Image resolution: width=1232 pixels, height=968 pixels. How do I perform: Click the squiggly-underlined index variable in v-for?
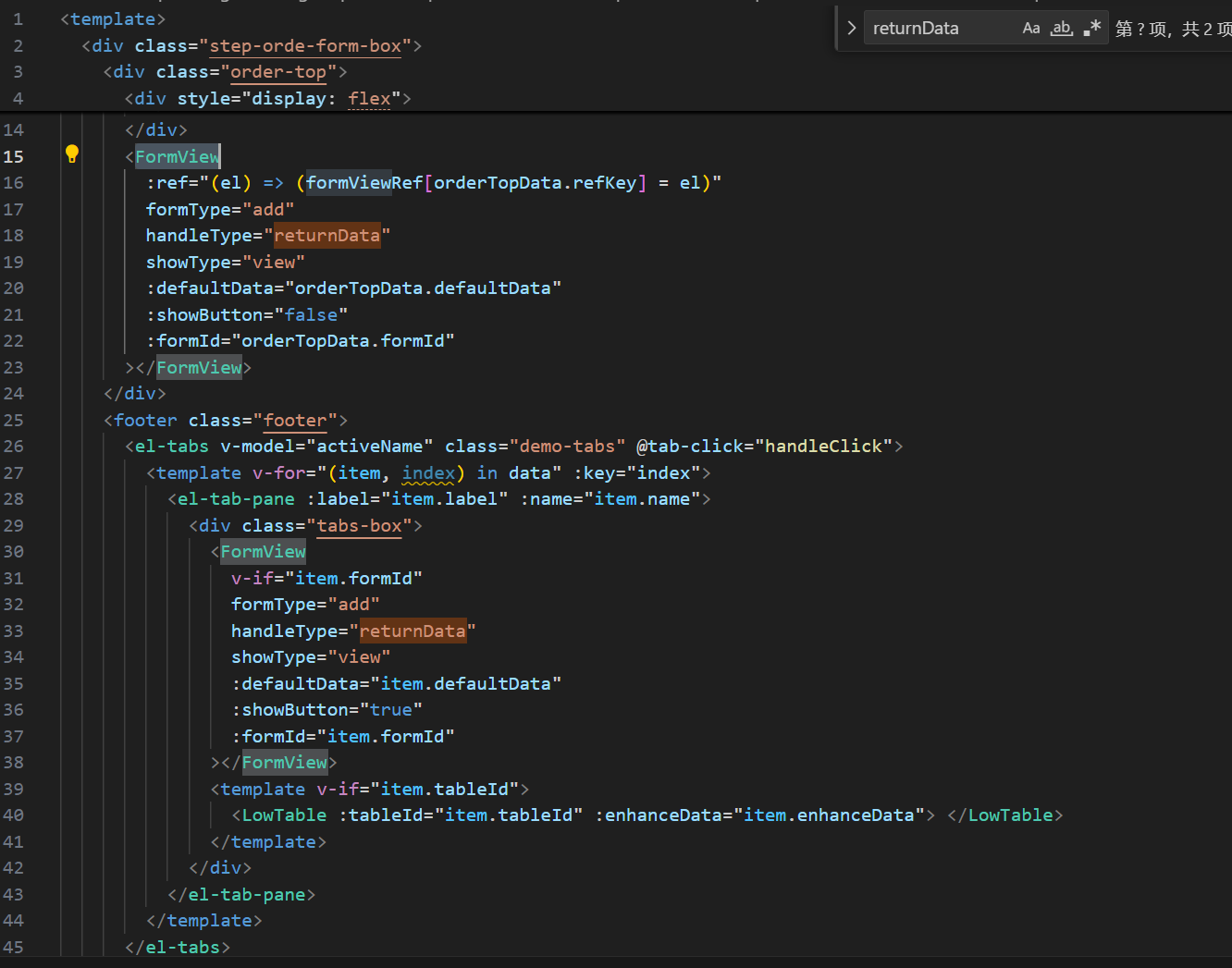click(428, 473)
